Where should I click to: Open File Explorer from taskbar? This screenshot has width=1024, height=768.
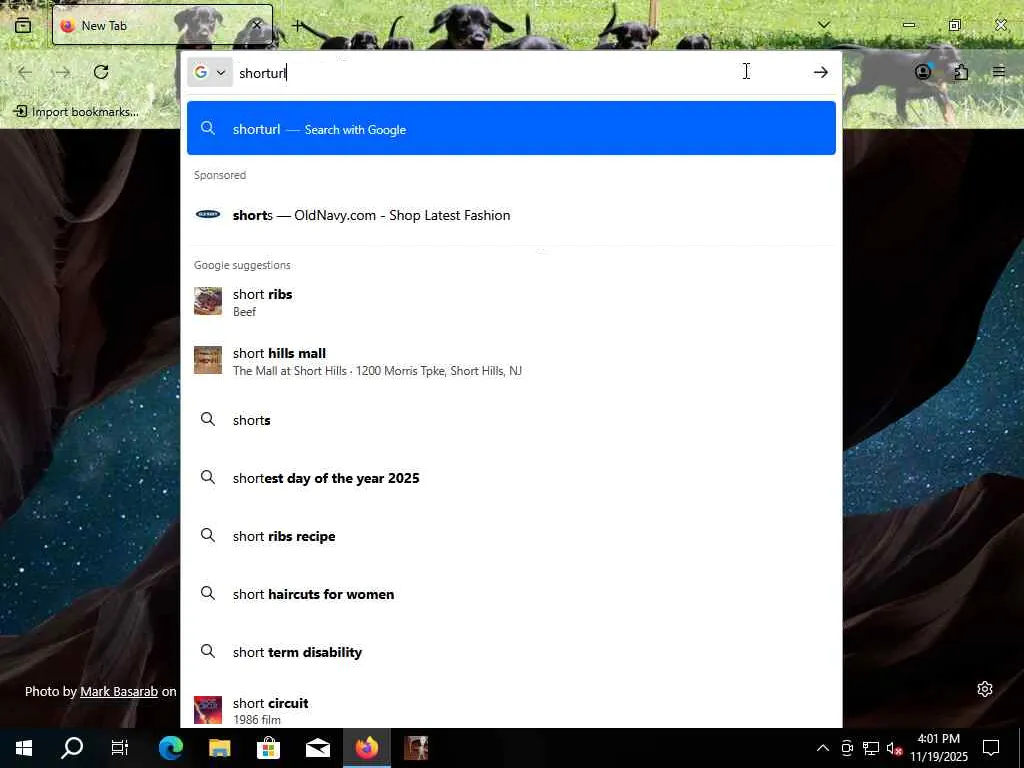[220, 748]
